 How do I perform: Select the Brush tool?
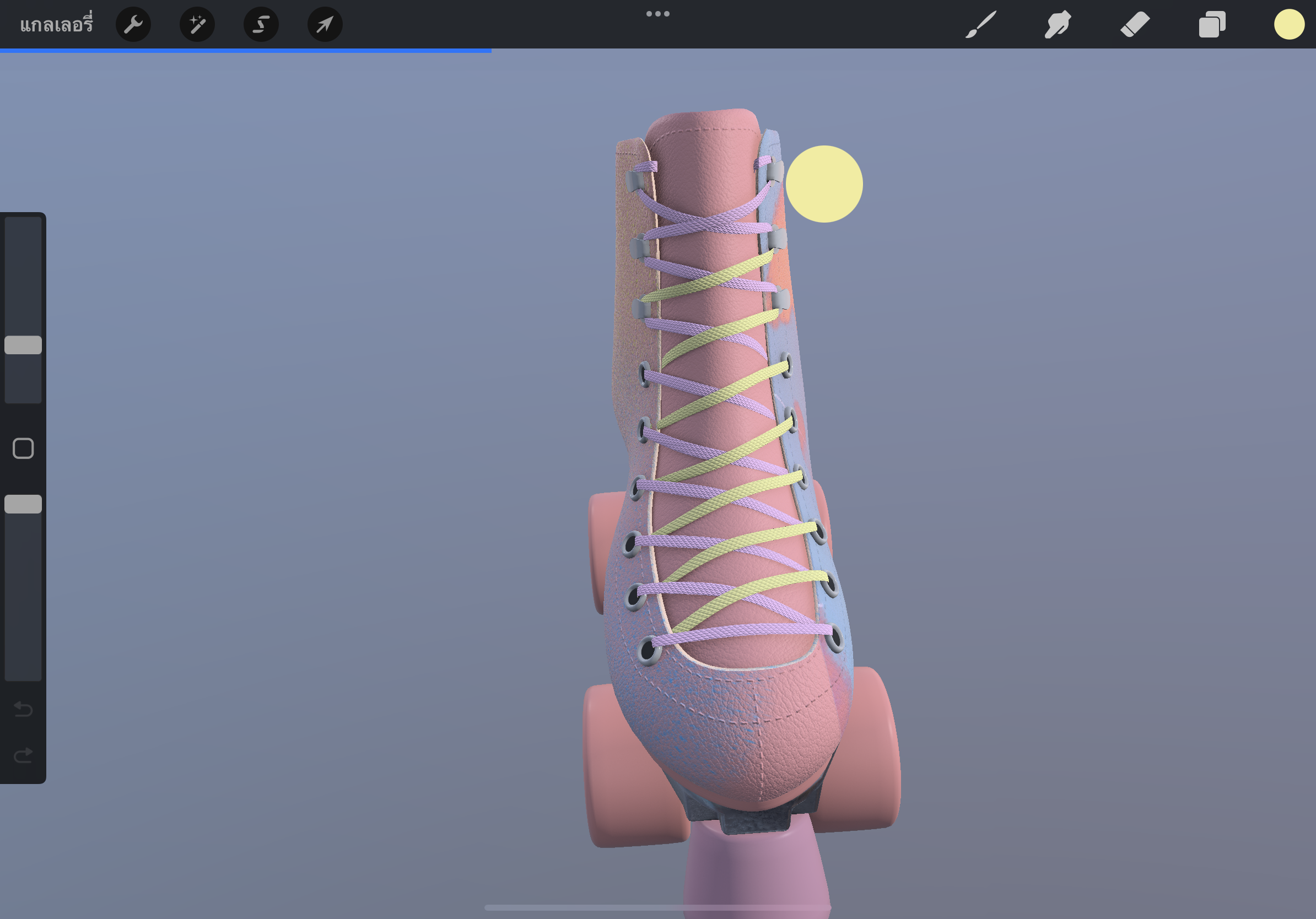981,25
